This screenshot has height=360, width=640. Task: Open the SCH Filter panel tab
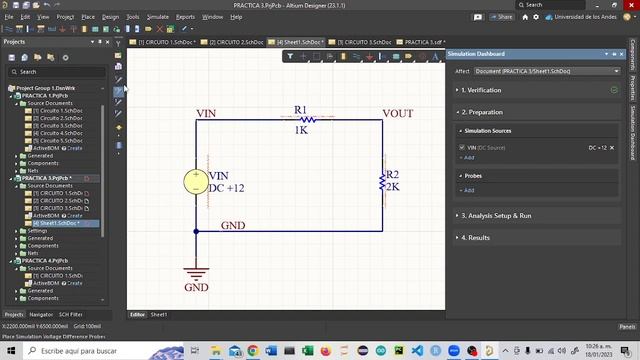(71, 315)
